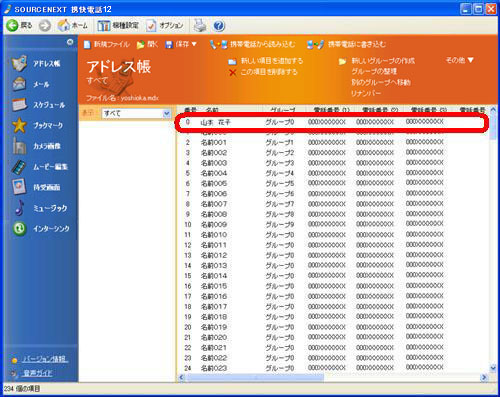Click 別のグループへ移動 move to group

coord(381,82)
